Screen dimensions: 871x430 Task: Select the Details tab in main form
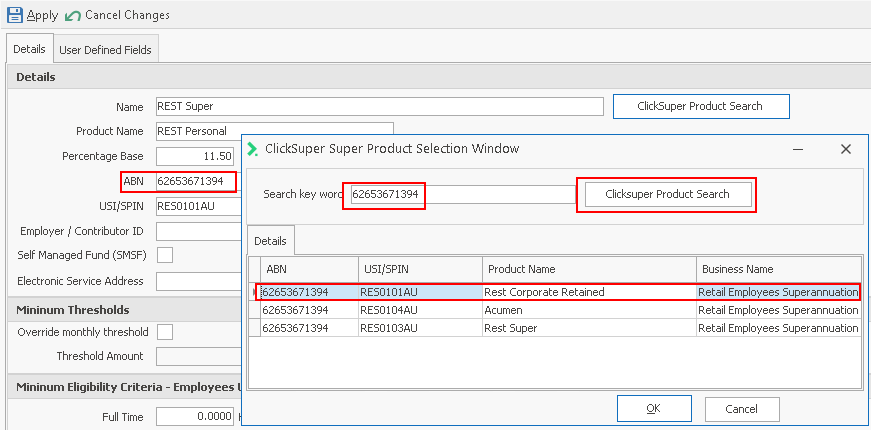[29, 49]
